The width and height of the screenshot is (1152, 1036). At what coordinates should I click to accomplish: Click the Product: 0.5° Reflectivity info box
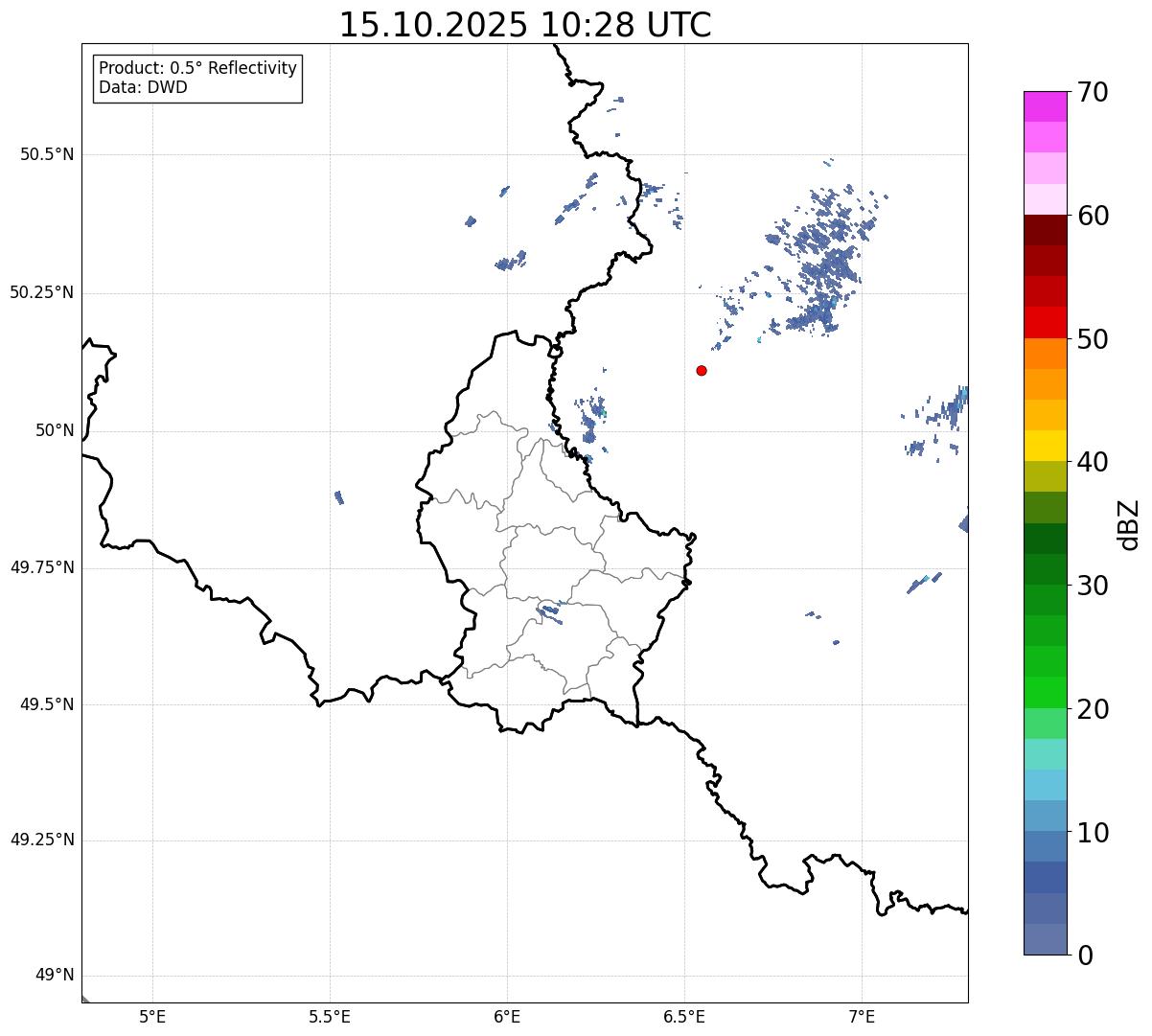[x=197, y=79]
